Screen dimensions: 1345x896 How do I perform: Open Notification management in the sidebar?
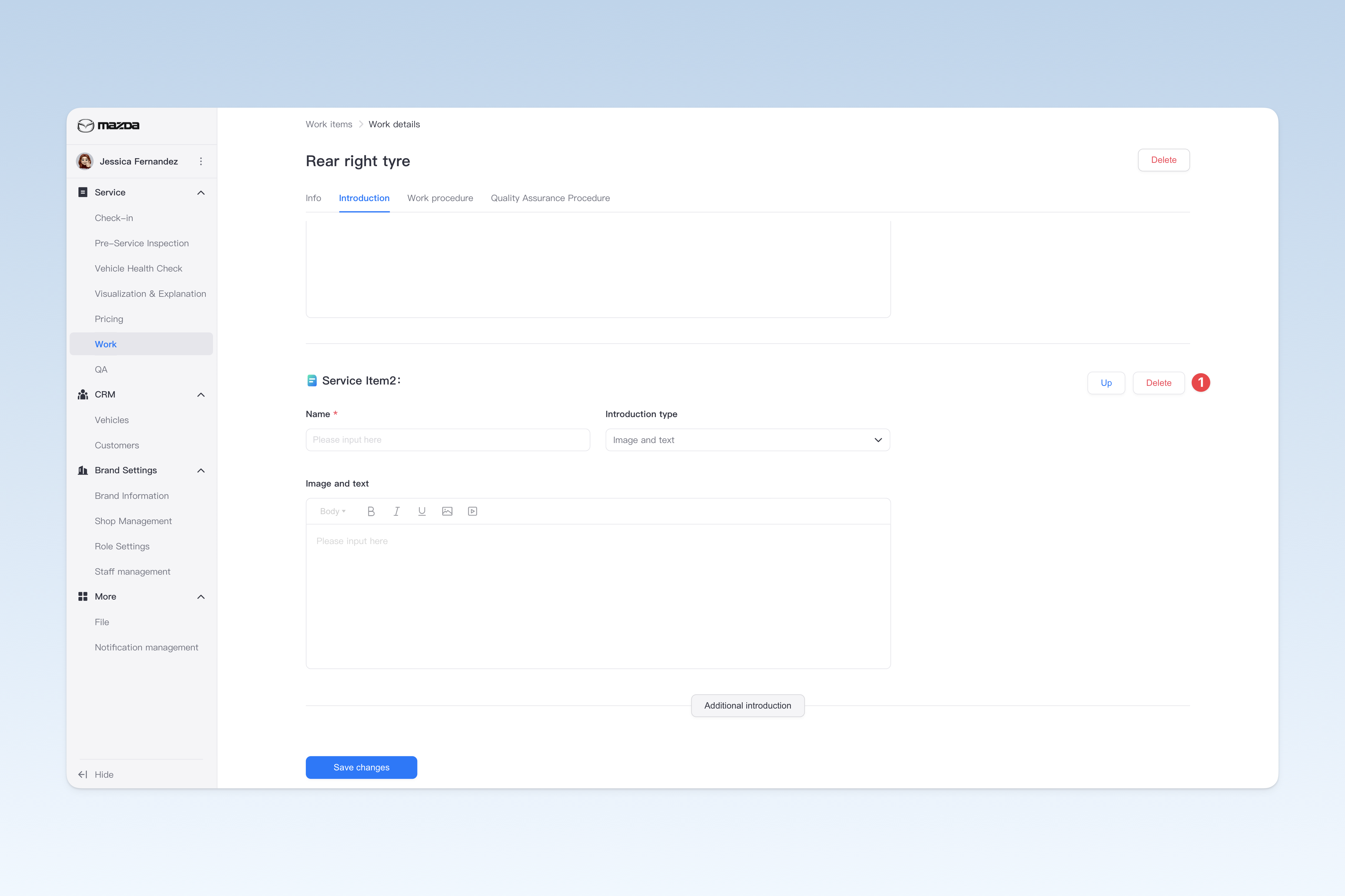[146, 647]
